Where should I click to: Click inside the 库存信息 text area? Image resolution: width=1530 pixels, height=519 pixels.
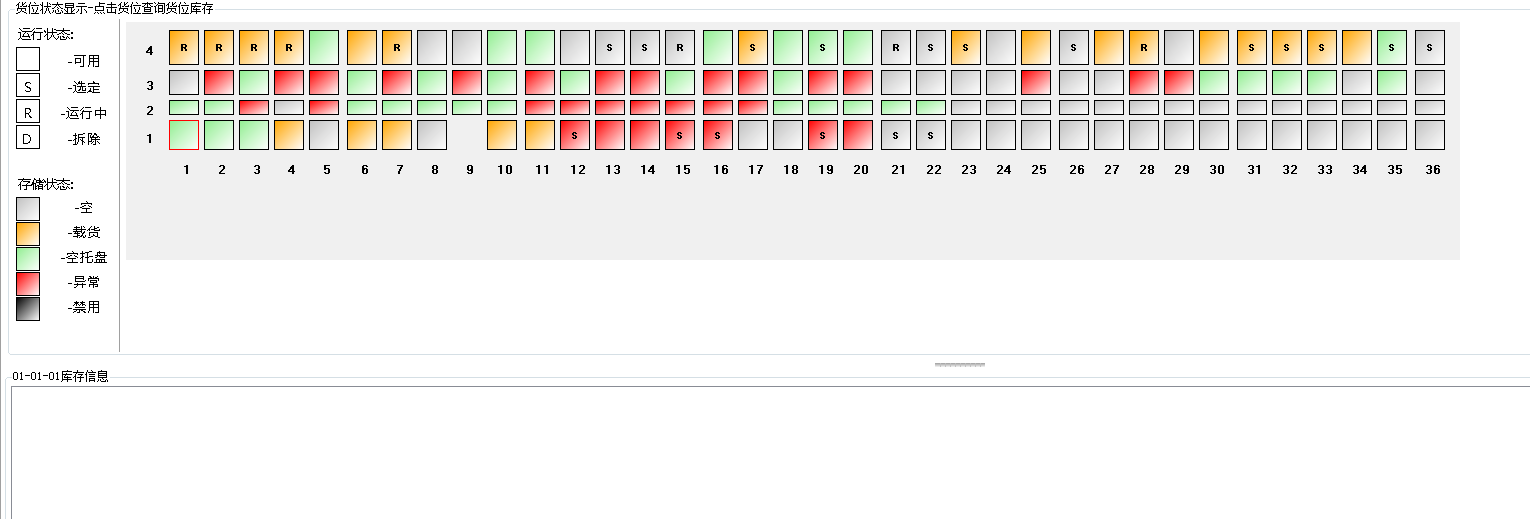770,452
